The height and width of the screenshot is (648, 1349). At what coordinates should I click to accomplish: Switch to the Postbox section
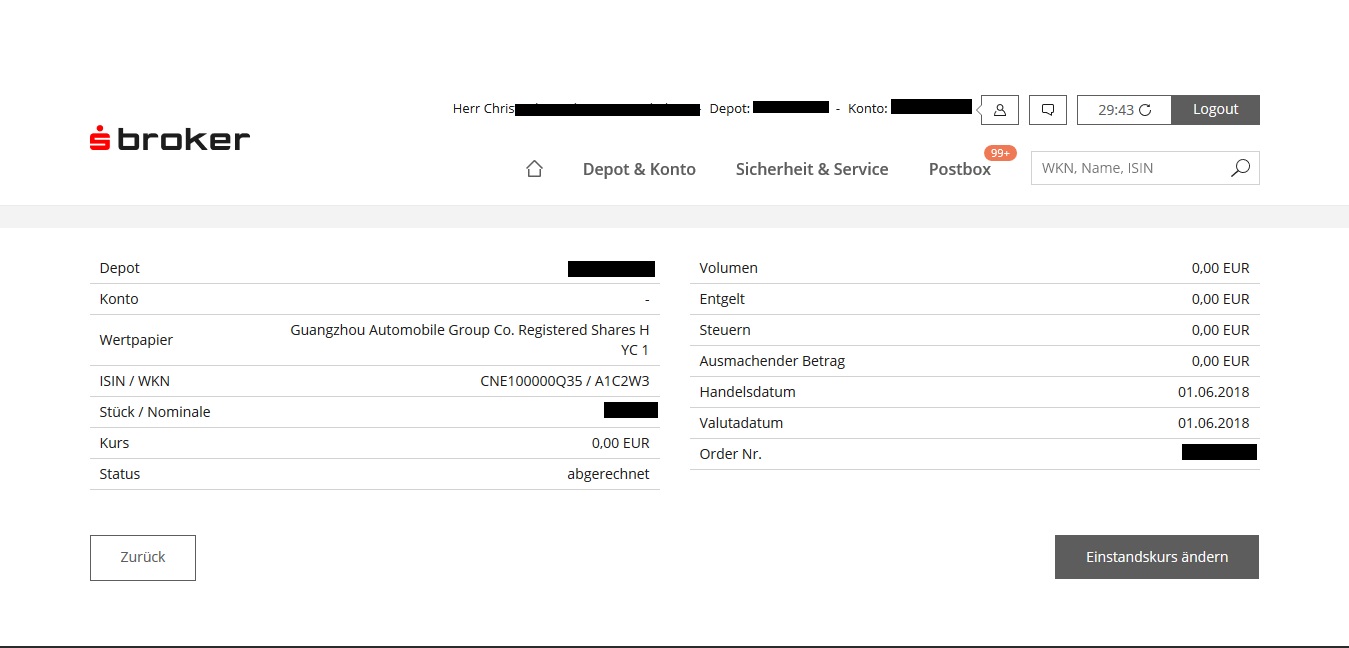coord(958,169)
